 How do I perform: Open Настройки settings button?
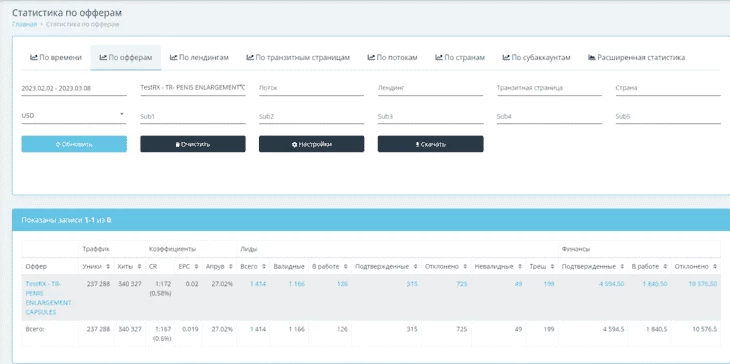tap(311, 144)
